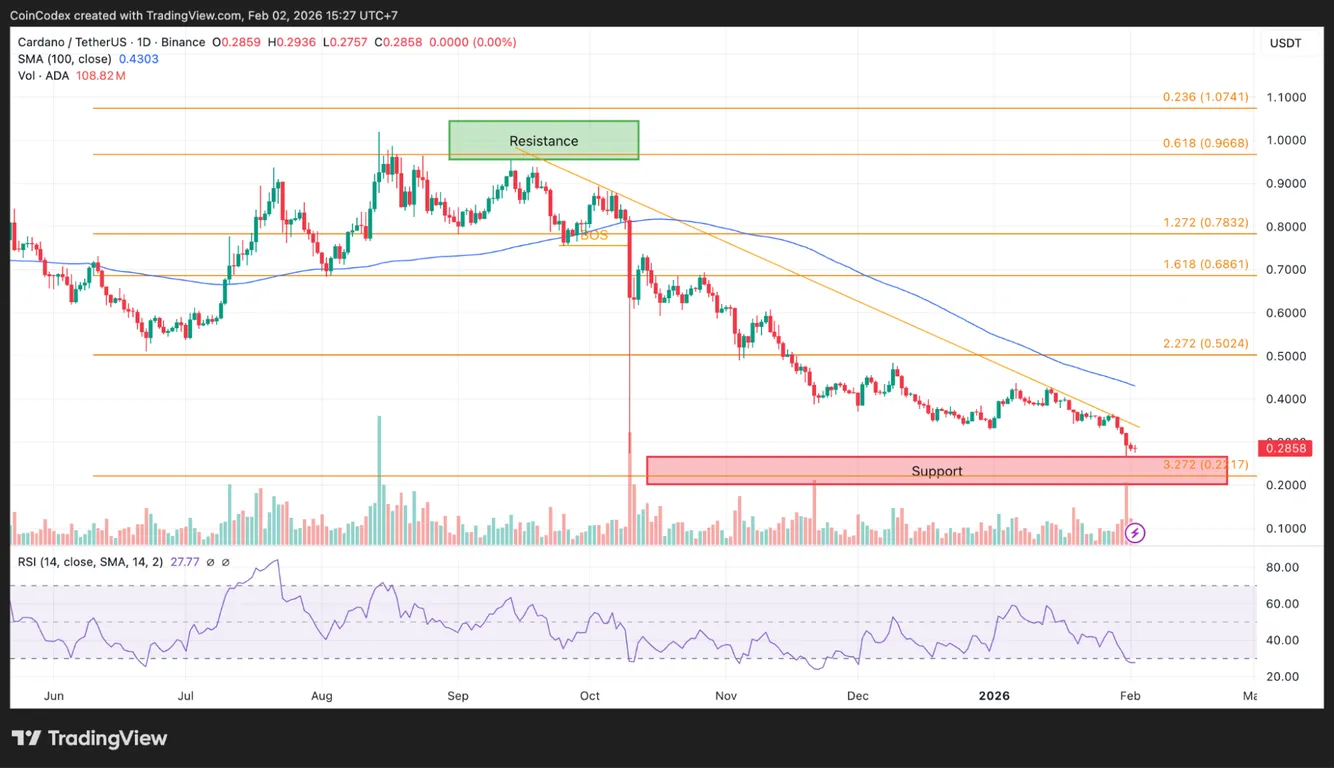Click the 20.00 RSI axis value
This screenshot has width=1334, height=768.
click(1285, 677)
